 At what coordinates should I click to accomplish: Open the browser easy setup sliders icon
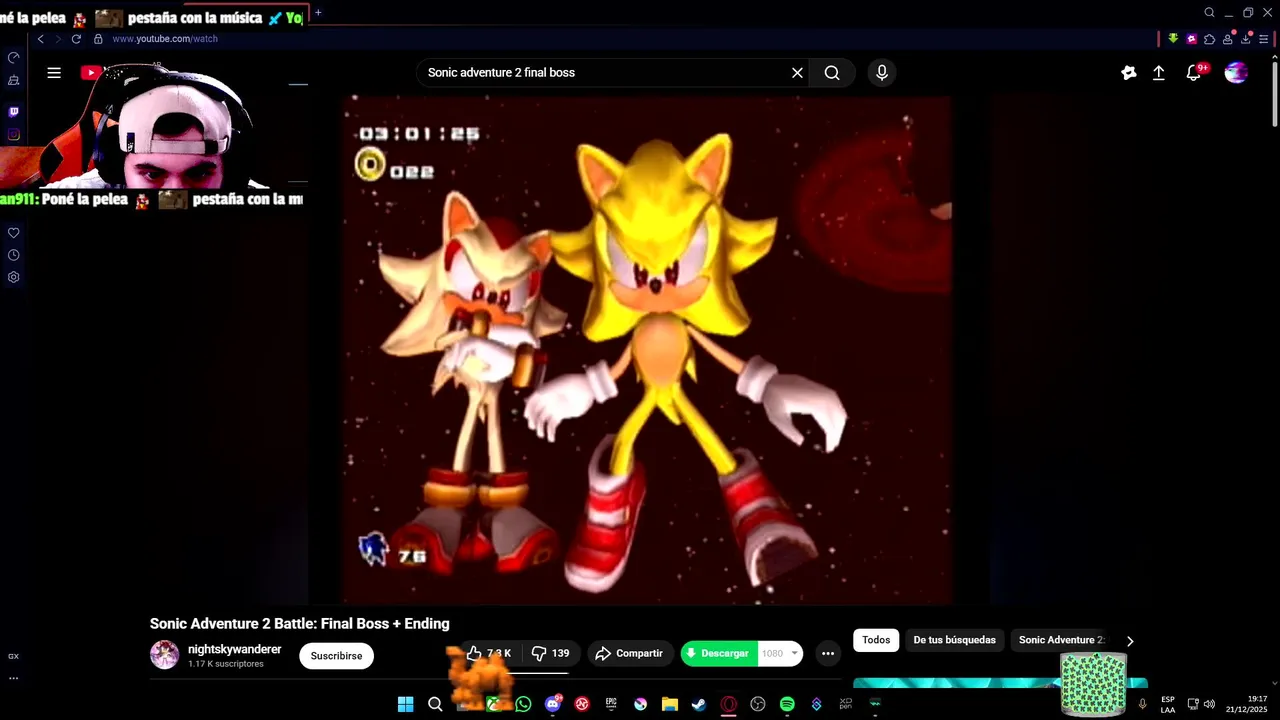1264,39
